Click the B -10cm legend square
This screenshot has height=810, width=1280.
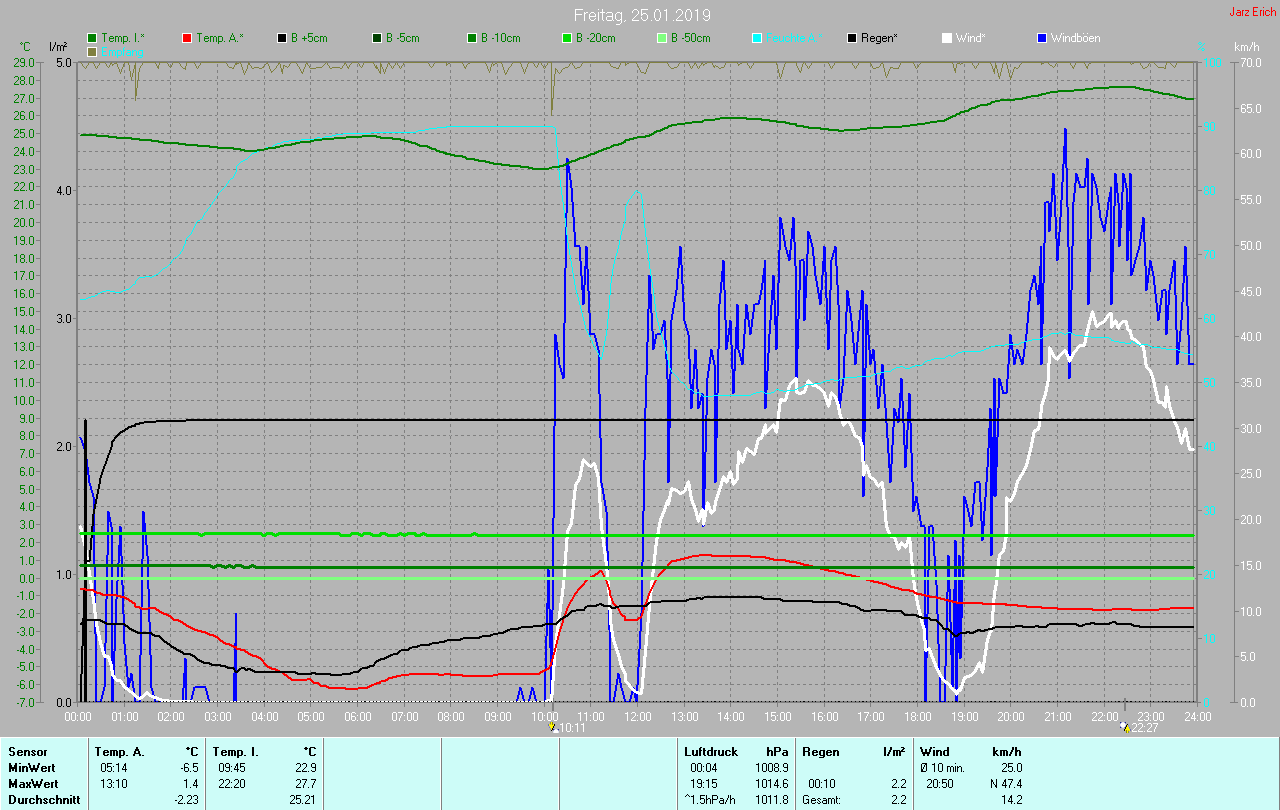tap(472, 38)
